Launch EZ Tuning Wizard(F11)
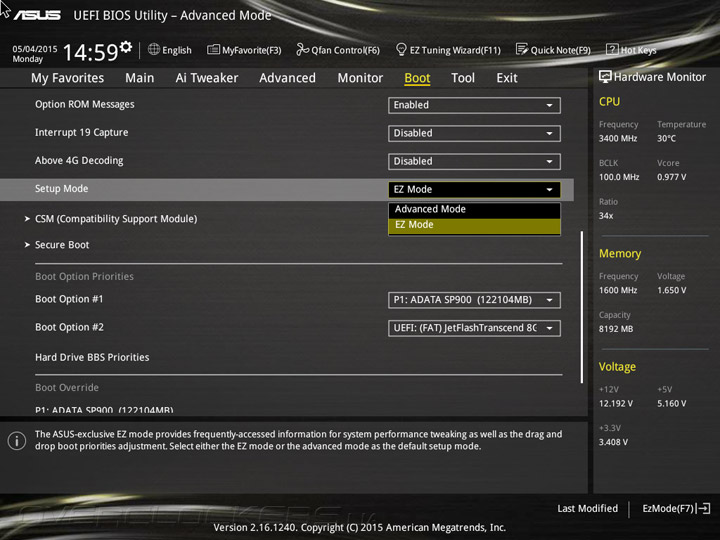The image size is (720, 540). [x=448, y=50]
